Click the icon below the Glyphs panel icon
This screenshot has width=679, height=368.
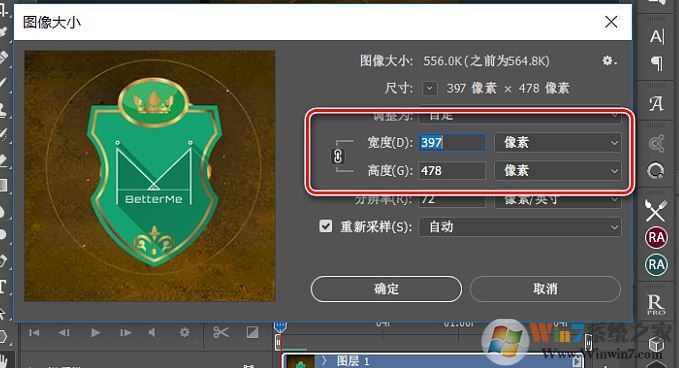656,144
